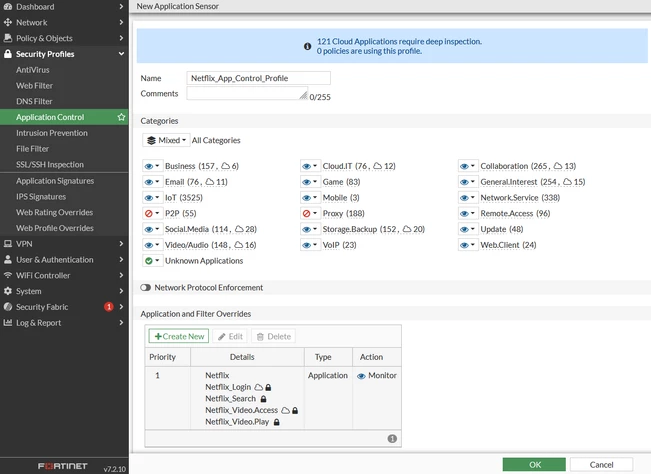Click the monitor eye icon for Video/Audio category
This screenshot has height=474, width=651.
click(x=149, y=245)
